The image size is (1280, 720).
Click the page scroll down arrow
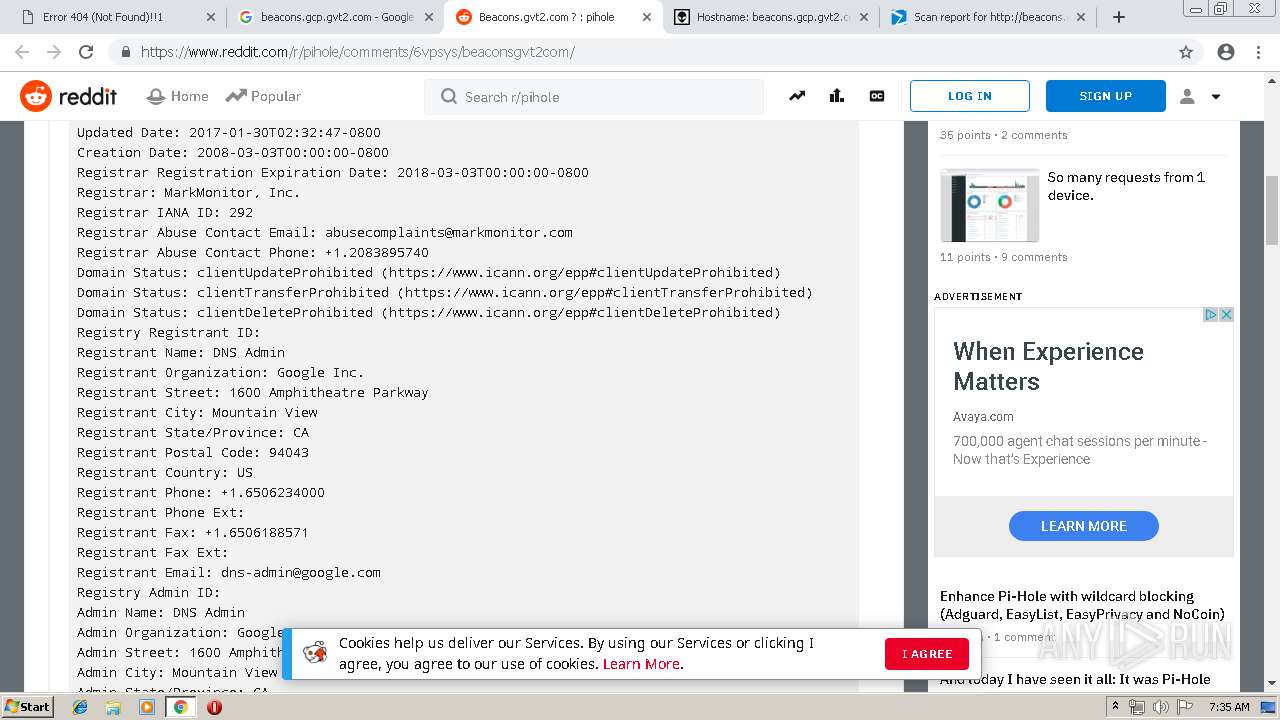[1272, 683]
